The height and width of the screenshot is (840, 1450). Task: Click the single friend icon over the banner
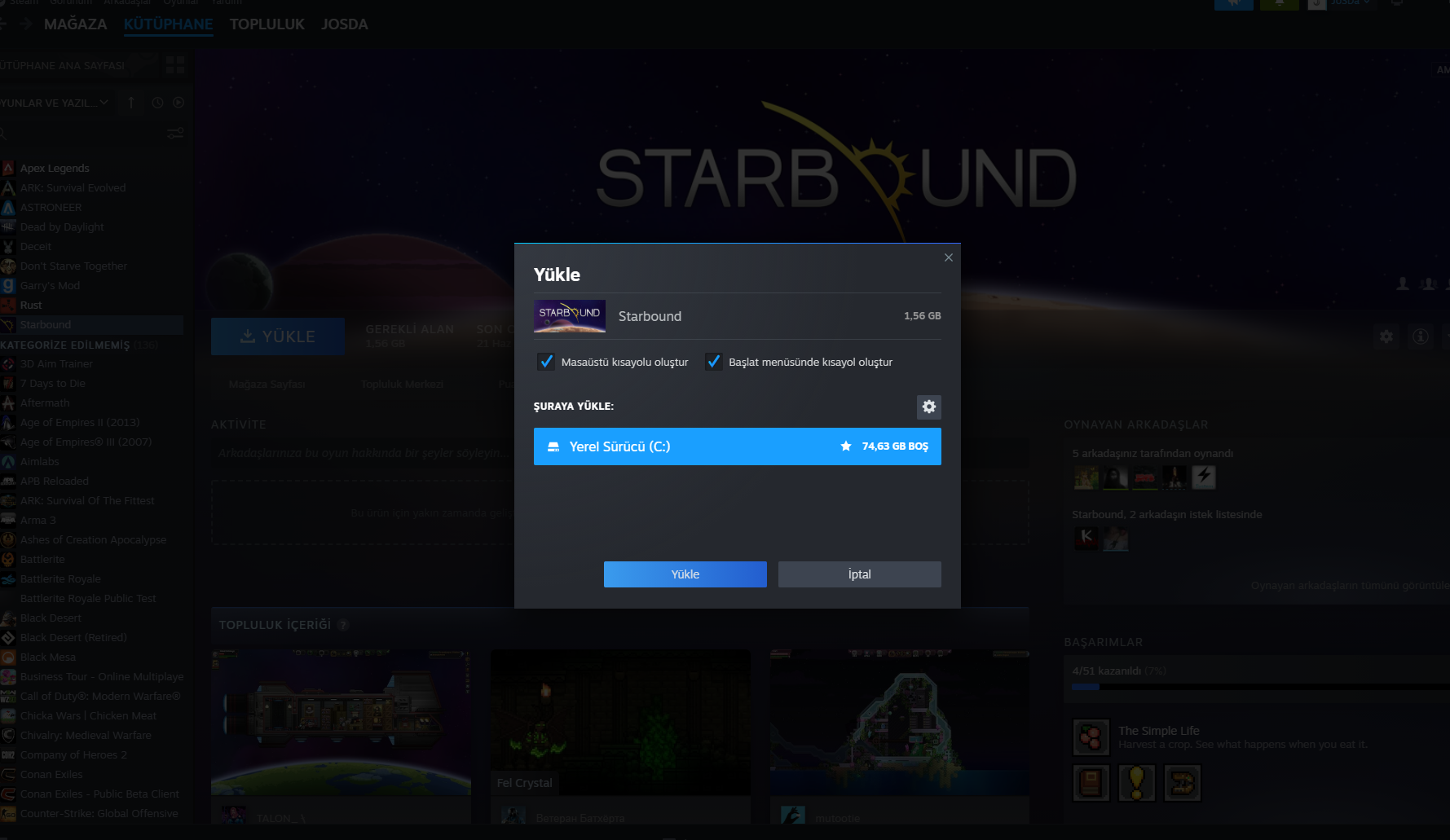coord(1403,284)
